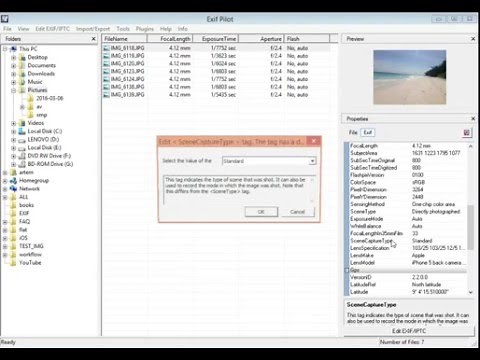
Task: Open the Plugins menu
Action: click(145, 29)
